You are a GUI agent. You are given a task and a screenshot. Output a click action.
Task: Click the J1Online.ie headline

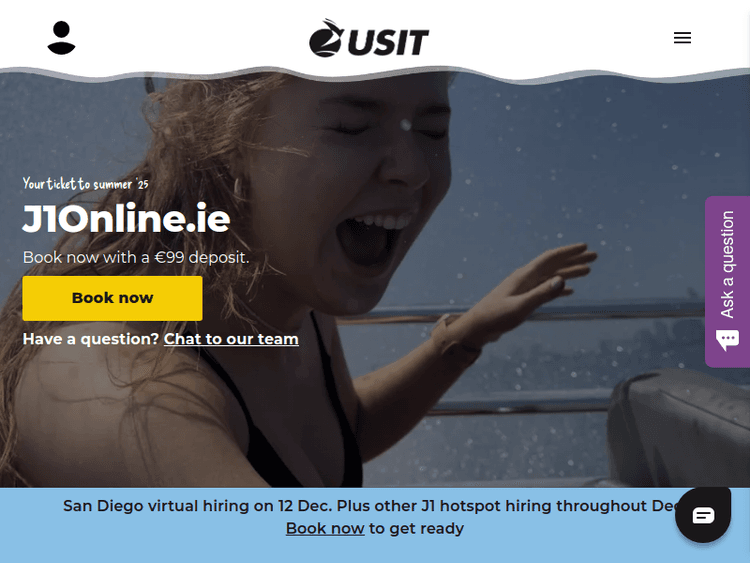pyautogui.click(x=126, y=219)
